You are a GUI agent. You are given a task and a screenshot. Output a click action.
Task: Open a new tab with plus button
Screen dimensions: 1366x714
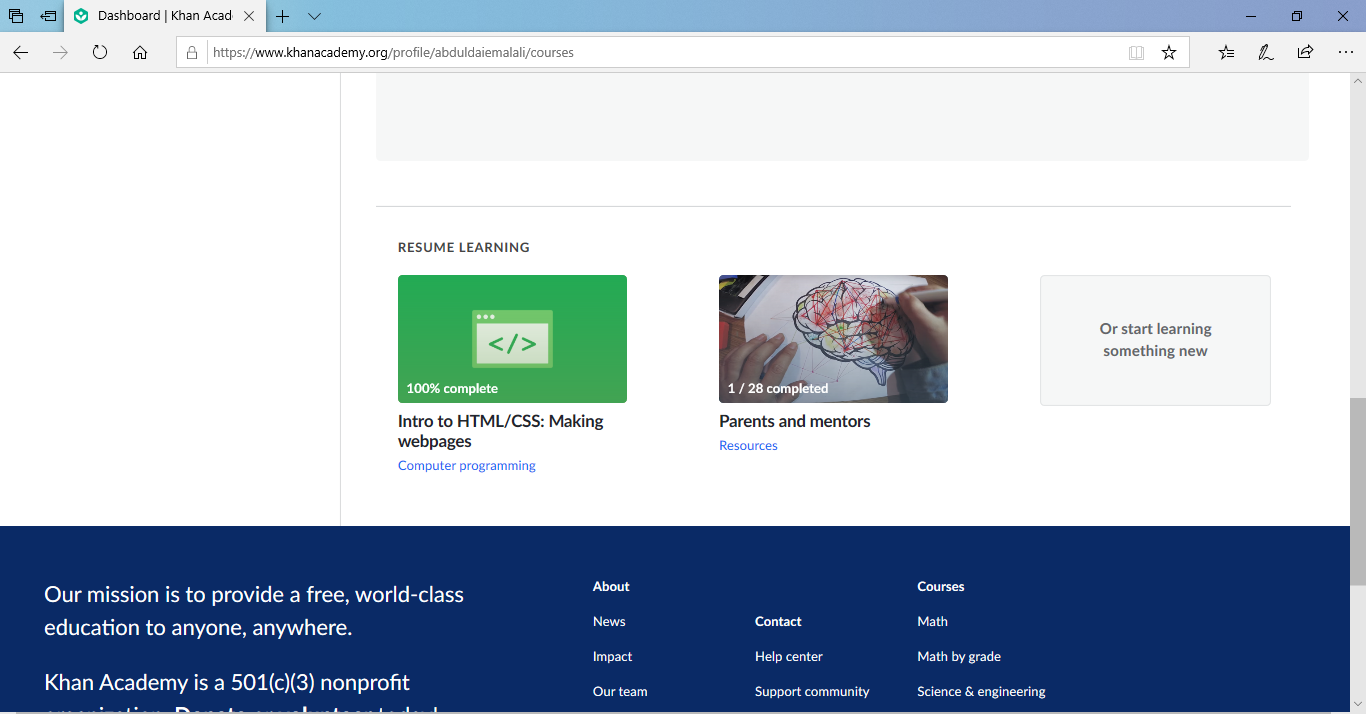(283, 16)
